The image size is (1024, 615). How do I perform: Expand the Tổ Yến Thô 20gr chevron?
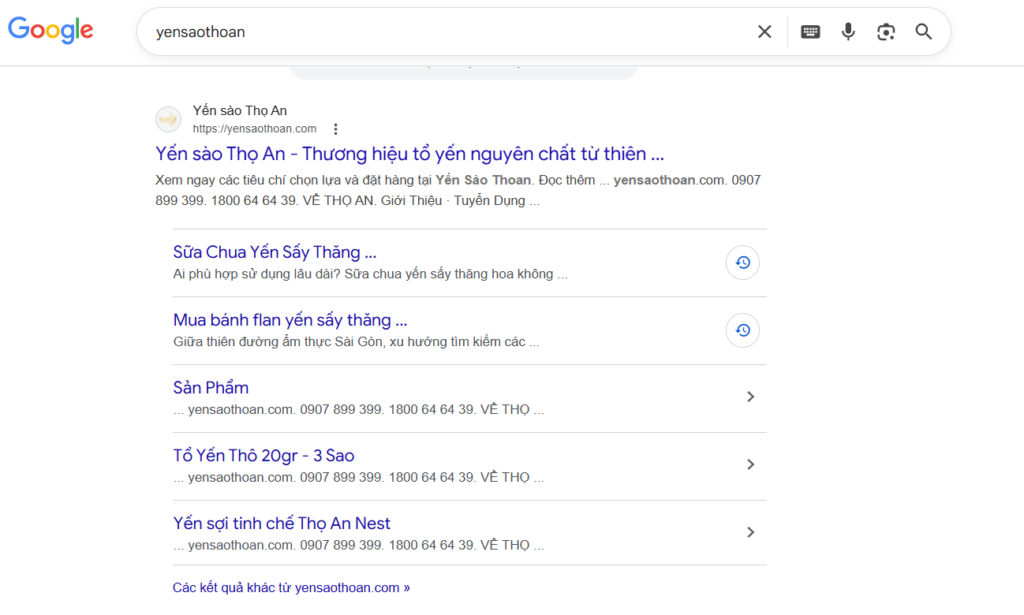click(751, 464)
